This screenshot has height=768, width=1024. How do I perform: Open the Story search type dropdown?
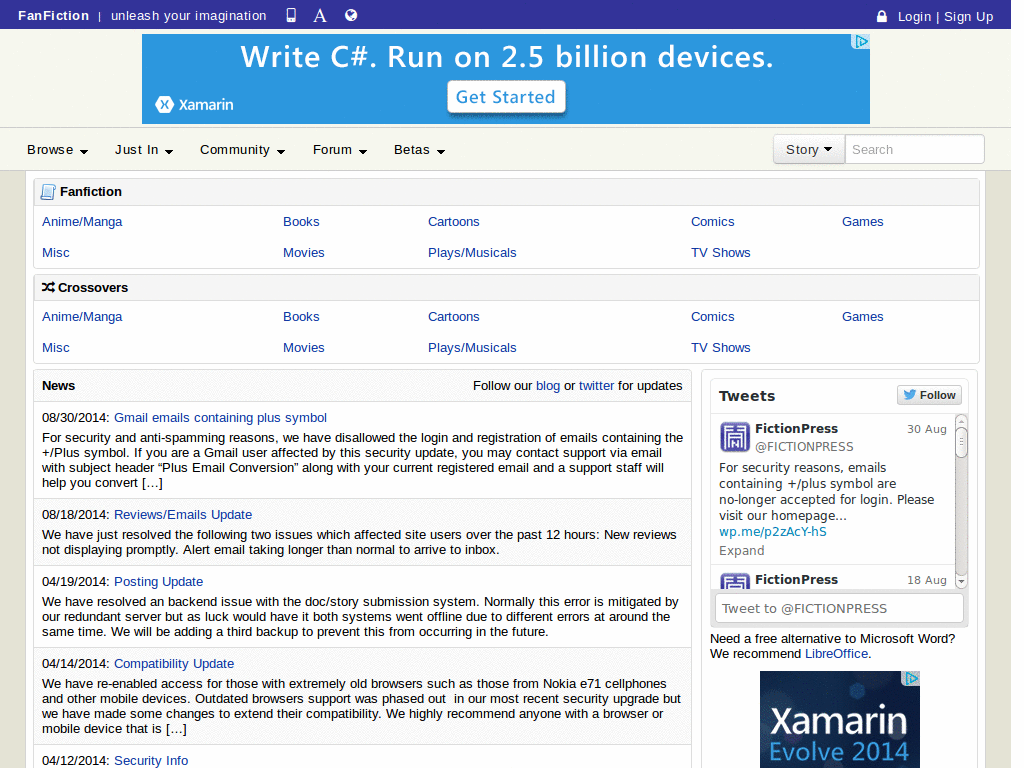click(809, 150)
